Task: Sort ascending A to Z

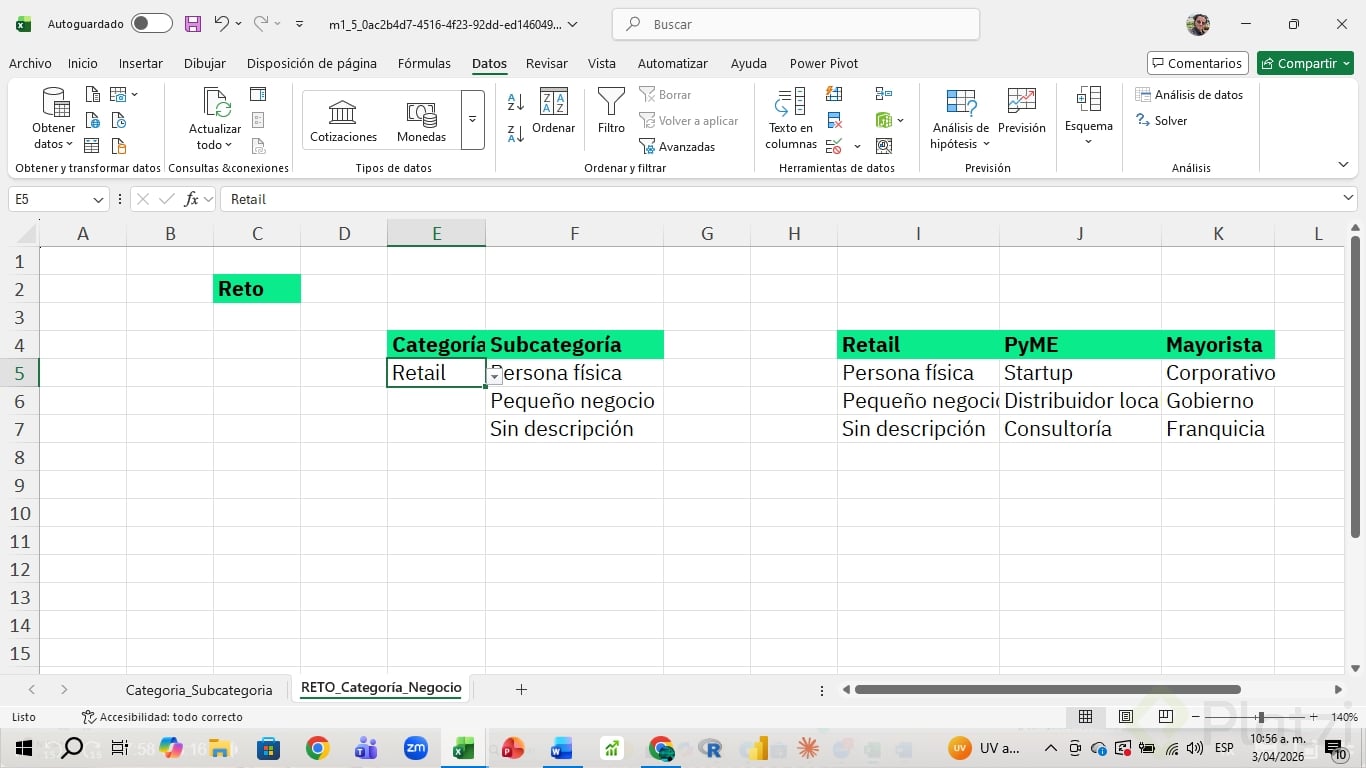Action: point(516,102)
